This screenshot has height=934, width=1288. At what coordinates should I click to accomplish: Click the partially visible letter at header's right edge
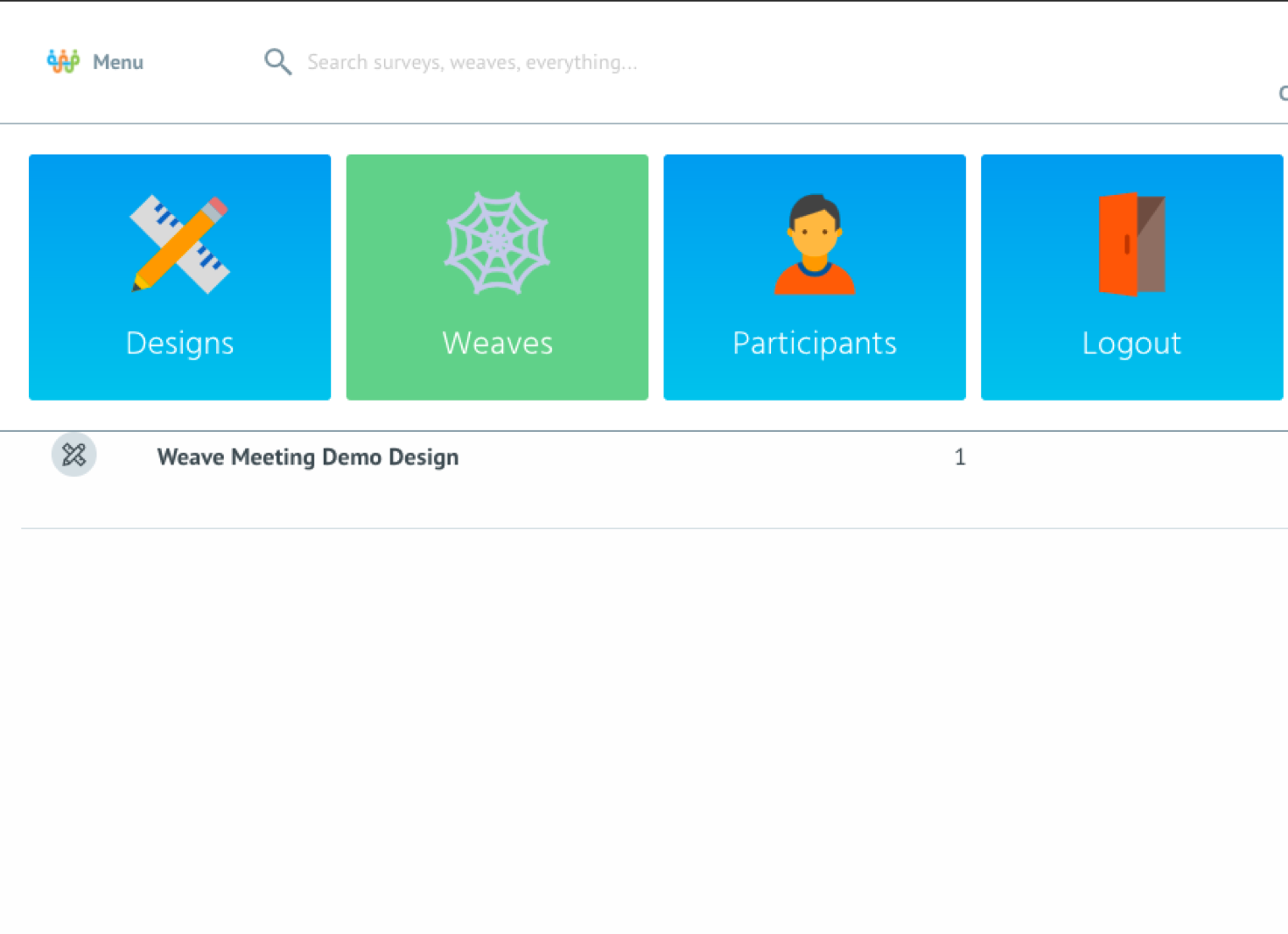(x=1283, y=93)
